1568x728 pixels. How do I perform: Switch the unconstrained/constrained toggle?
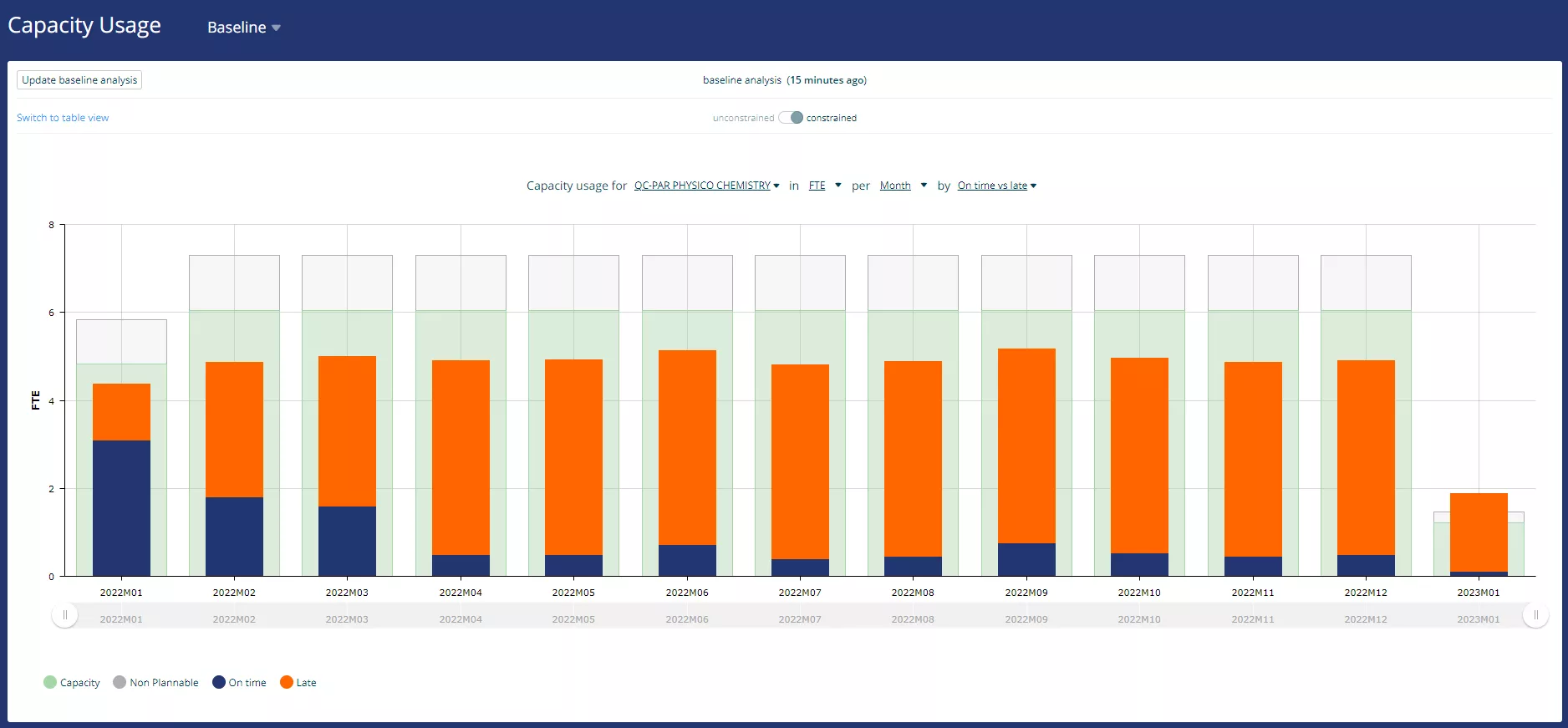(x=791, y=118)
